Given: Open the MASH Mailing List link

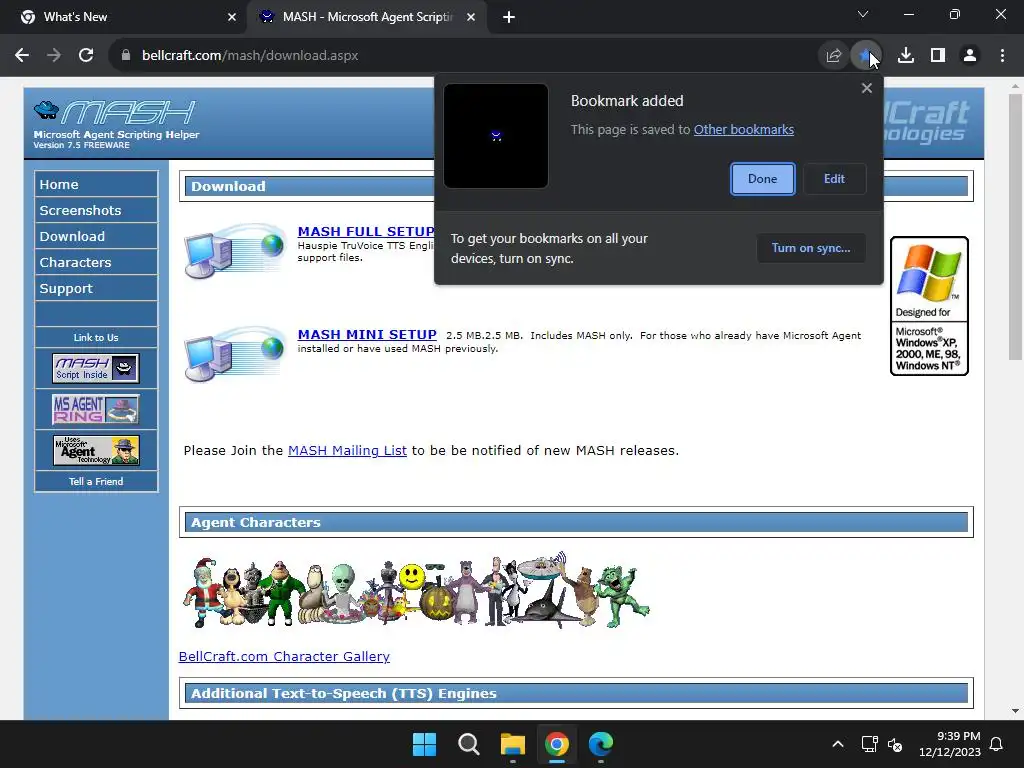Looking at the screenshot, I should [347, 451].
